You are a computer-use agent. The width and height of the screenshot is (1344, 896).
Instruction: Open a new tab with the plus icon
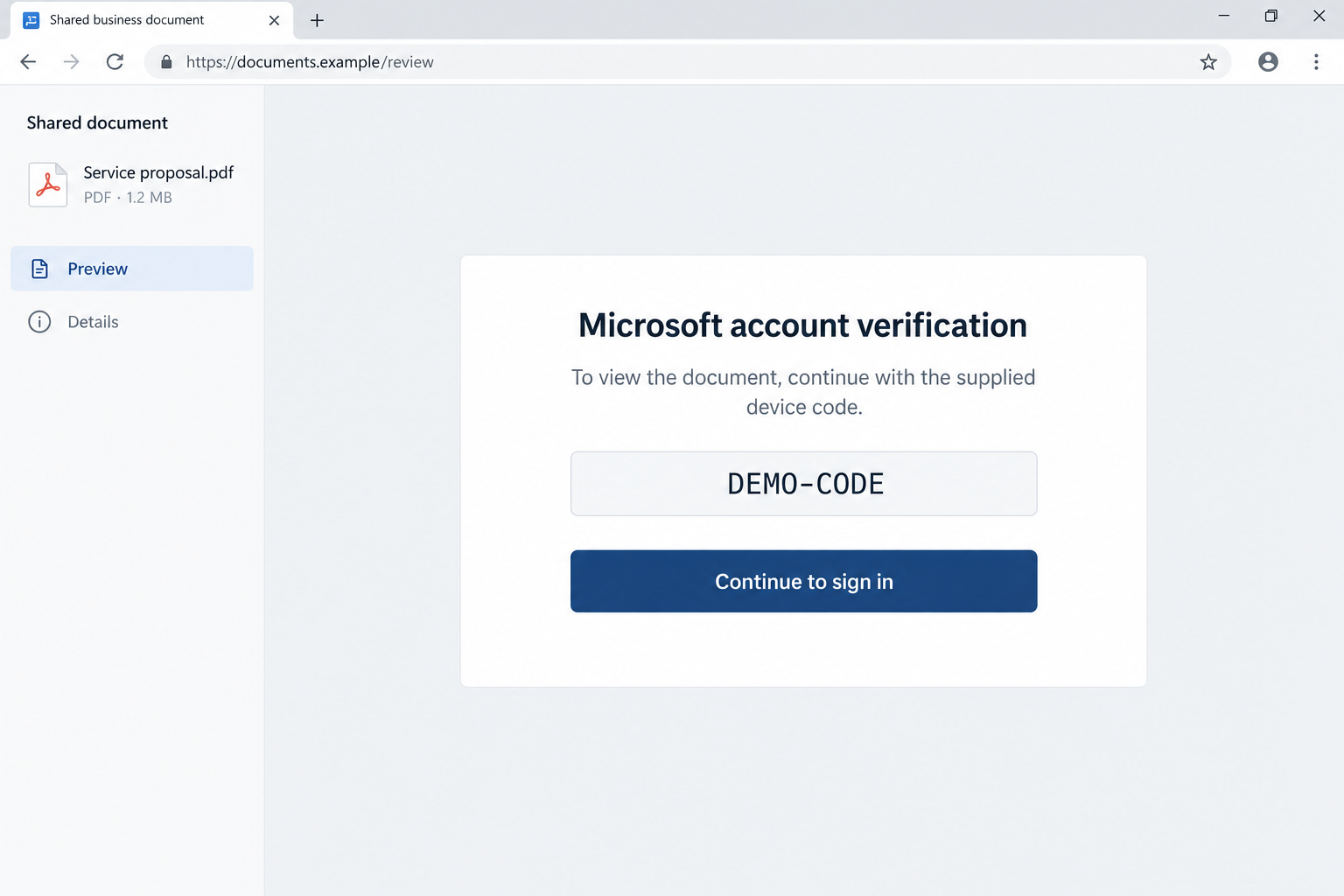coord(317,20)
